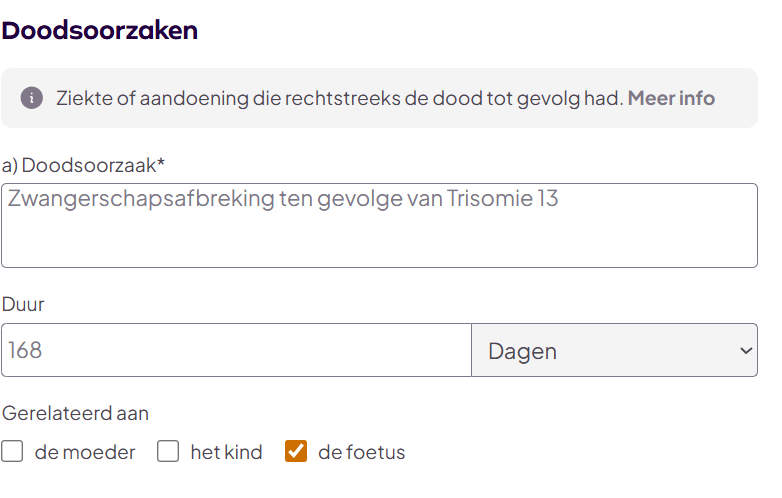Click the 168 value in the Duur field
This screenshot has height=498, width=782.
25,350
